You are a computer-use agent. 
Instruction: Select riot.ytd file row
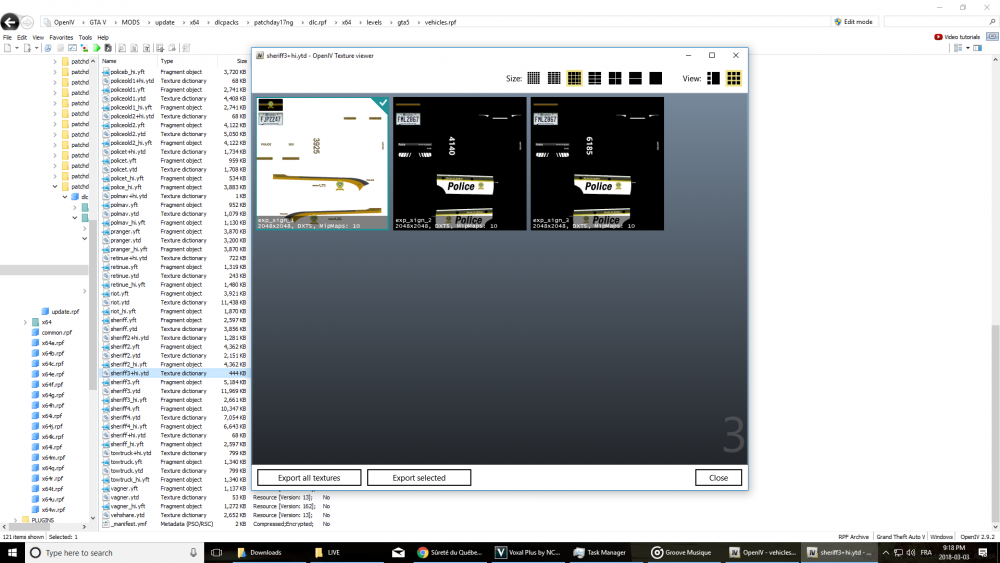tap(174, 303)
